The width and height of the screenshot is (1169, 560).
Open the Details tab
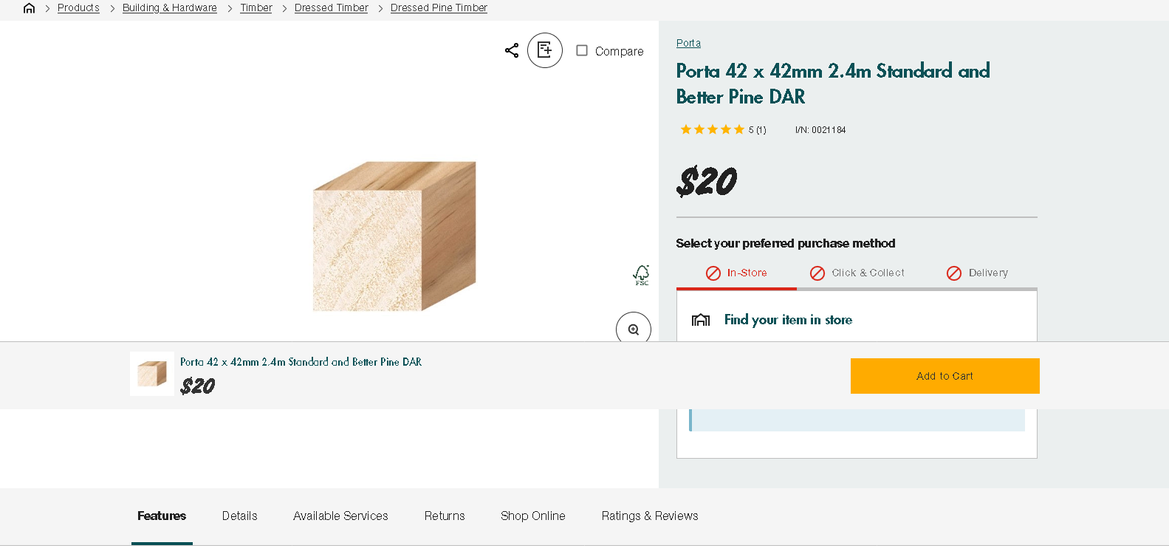pyautogui.click(x=240, y=516)
